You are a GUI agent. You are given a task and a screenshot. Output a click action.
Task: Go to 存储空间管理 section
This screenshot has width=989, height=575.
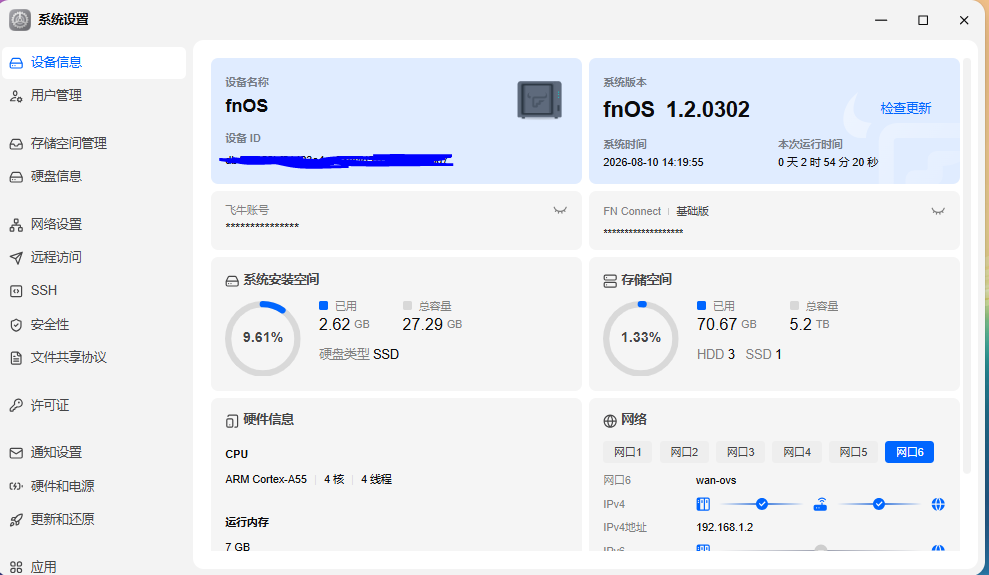tap(94, 144)
